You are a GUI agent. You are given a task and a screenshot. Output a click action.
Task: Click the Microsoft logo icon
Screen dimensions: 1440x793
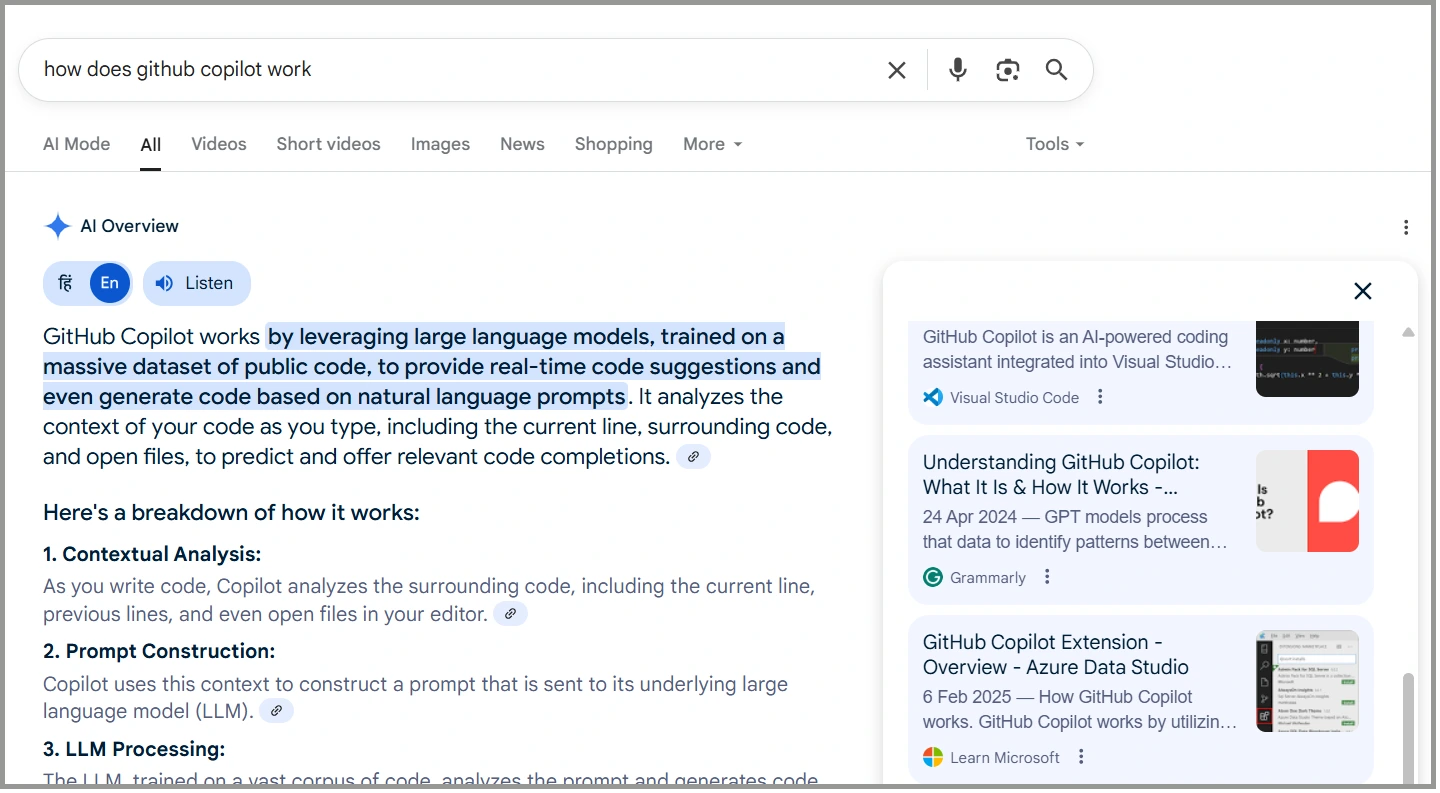933,757
